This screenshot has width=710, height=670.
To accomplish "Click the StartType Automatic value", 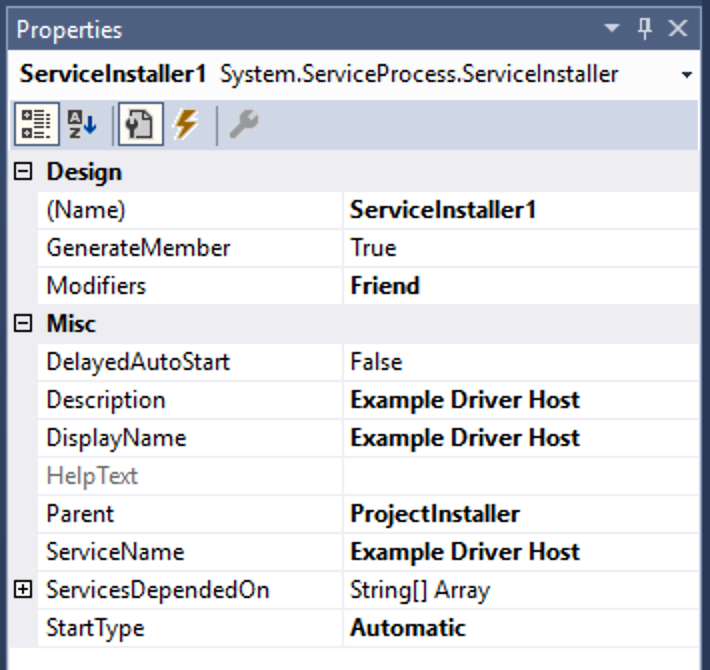I will [520, 628].
